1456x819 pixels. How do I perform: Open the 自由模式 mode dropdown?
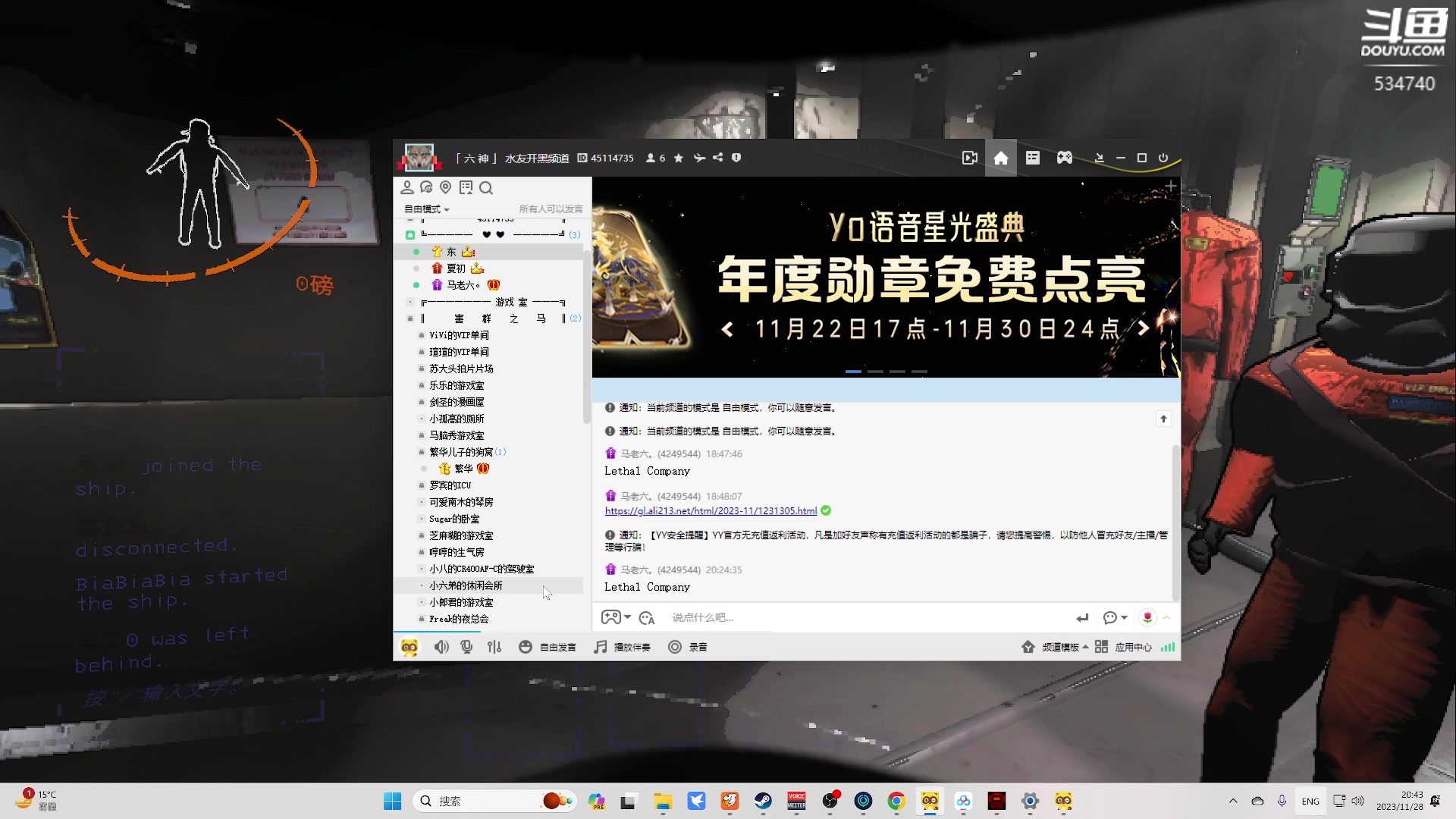pos(426,209)
